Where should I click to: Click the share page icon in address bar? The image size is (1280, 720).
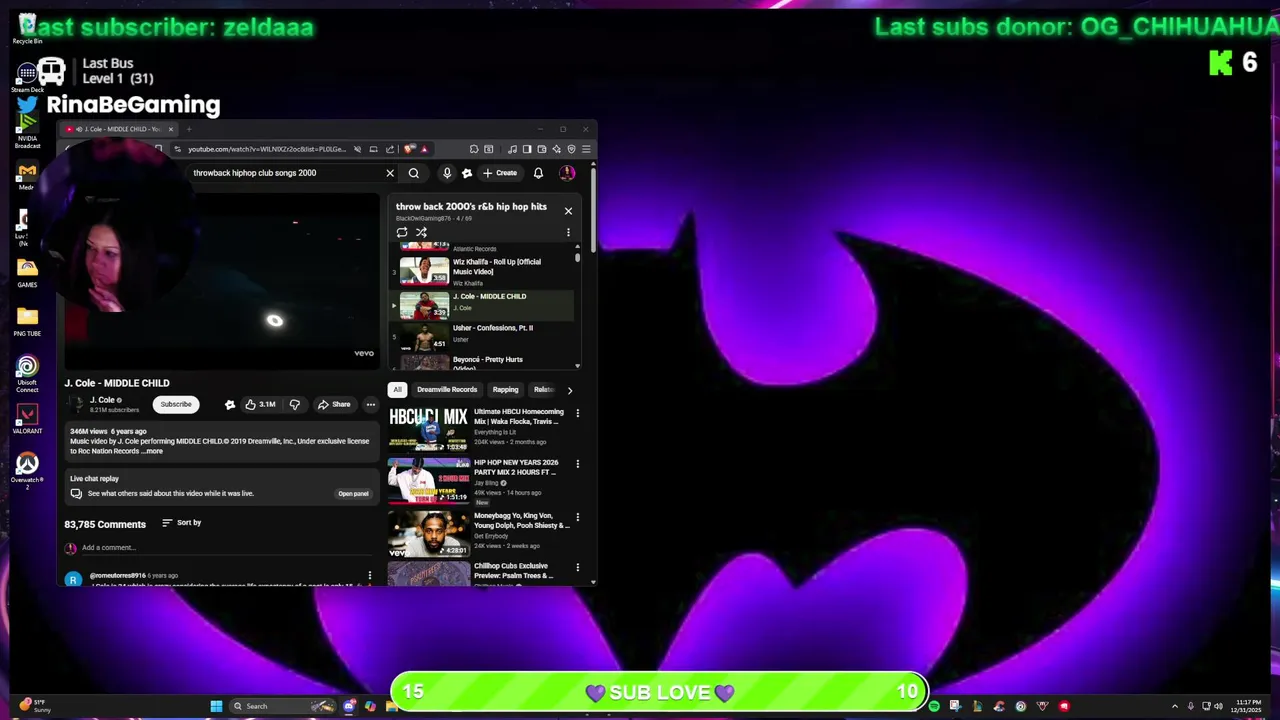coord(390,149)
